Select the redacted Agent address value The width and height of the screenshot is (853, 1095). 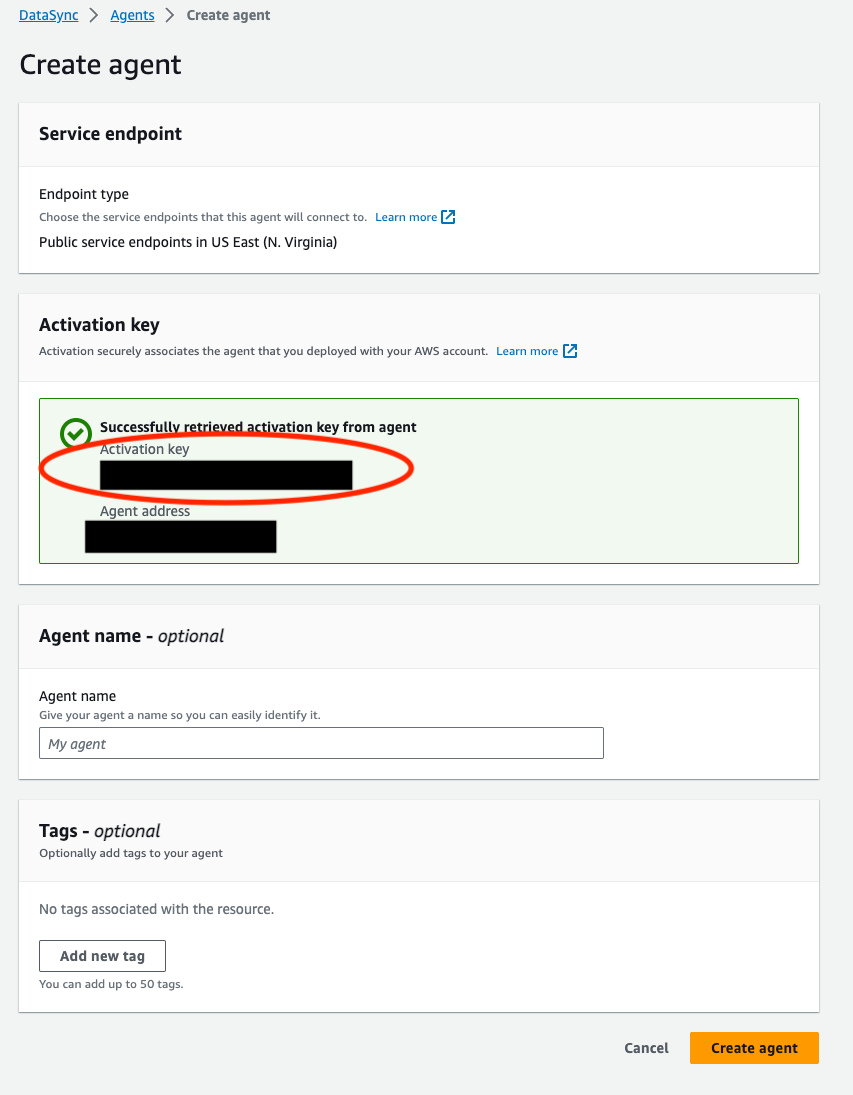coord(180,536)
